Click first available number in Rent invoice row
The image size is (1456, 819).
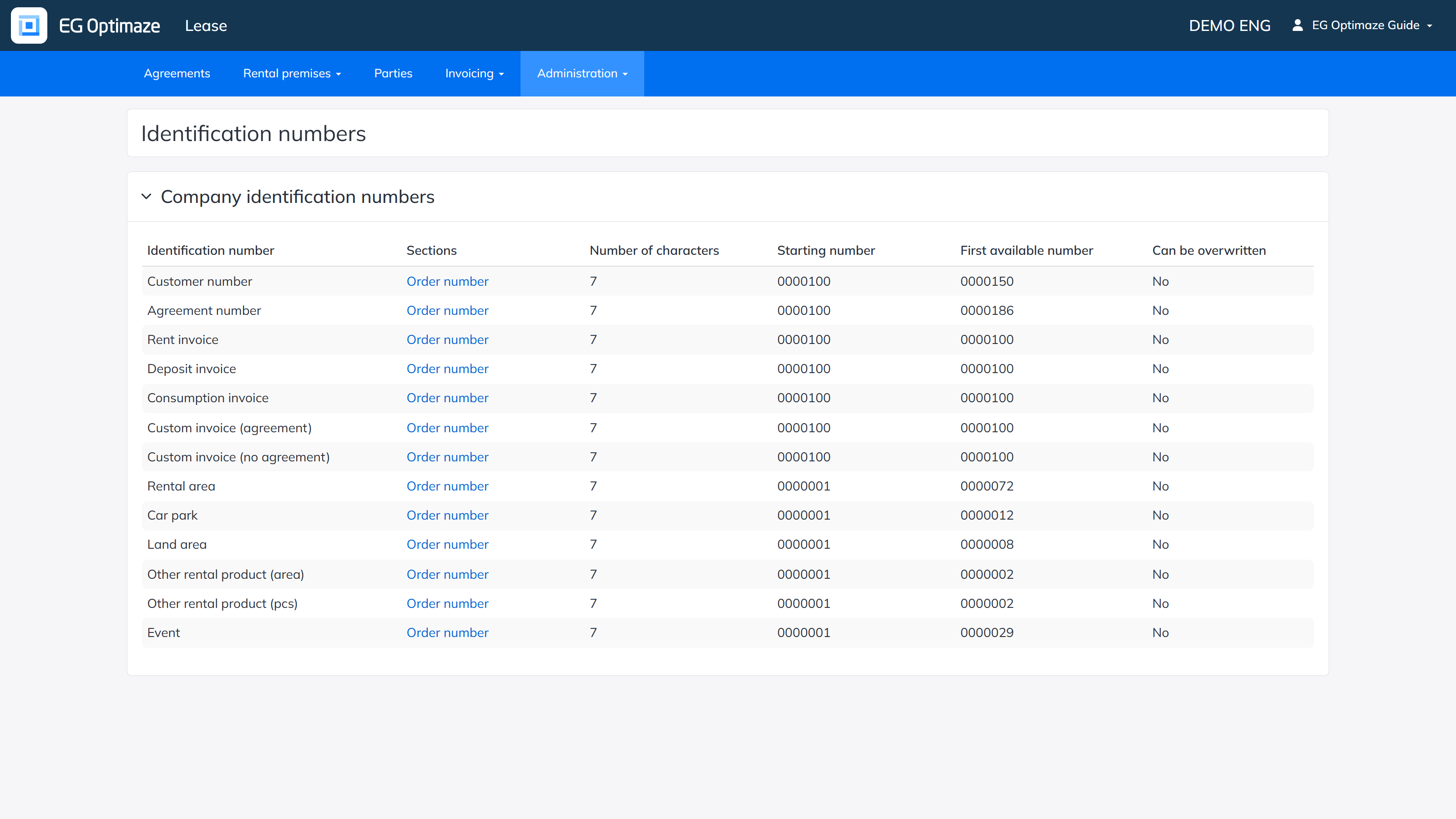tap(987, 340)
